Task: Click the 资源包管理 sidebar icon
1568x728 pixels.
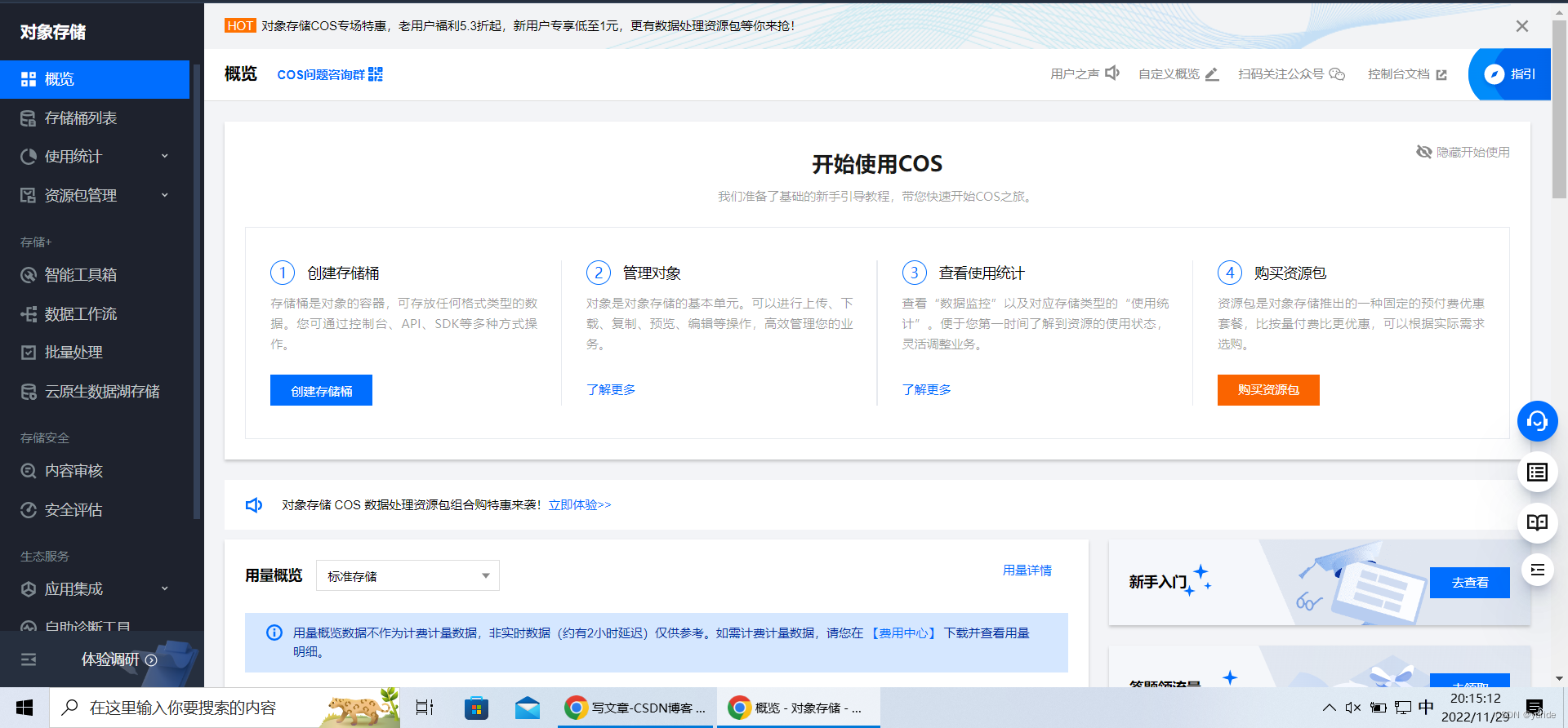Action: click(29, 196)
